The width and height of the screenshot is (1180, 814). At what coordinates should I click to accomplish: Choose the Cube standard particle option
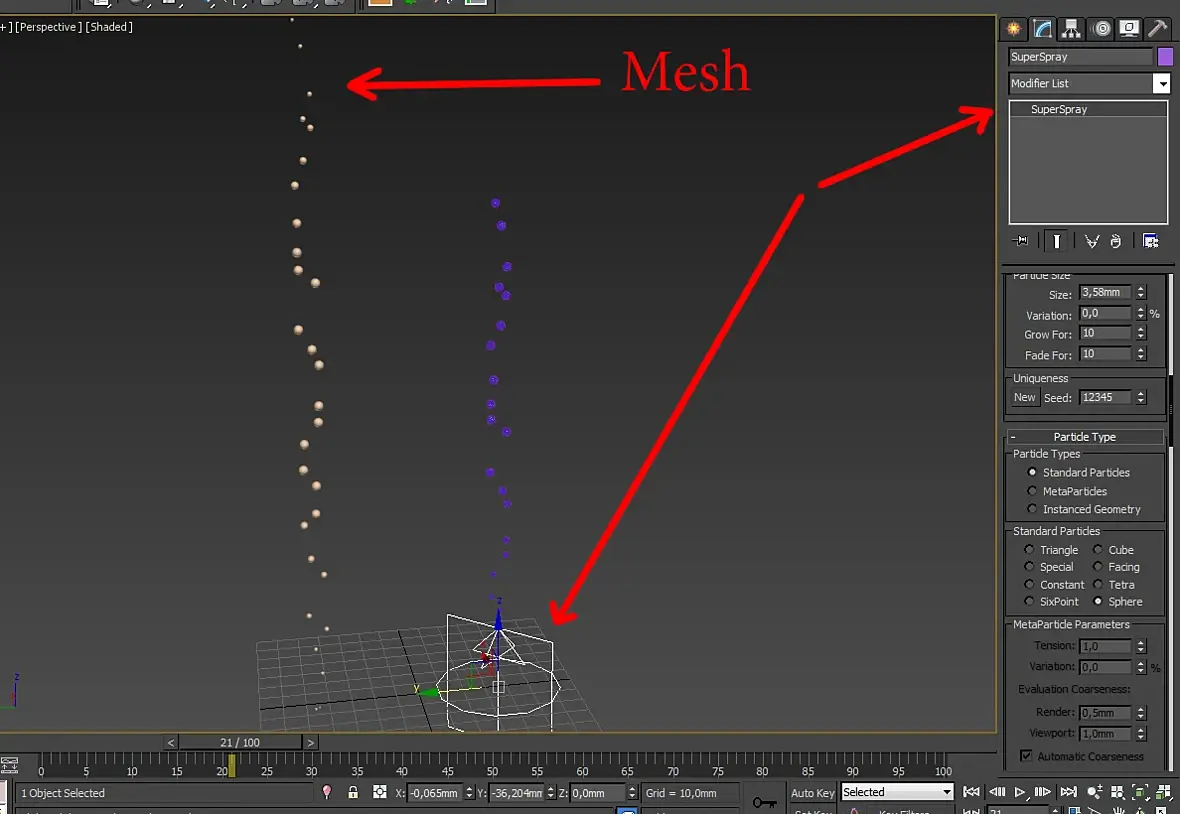(1098, 549)
